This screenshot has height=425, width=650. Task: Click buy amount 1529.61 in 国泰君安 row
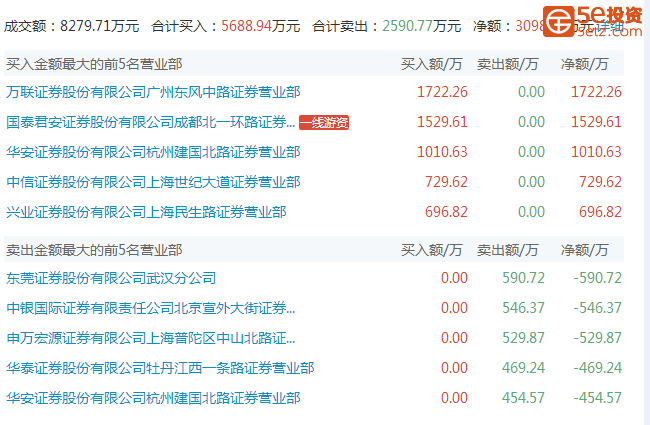(x=442, y=122)
